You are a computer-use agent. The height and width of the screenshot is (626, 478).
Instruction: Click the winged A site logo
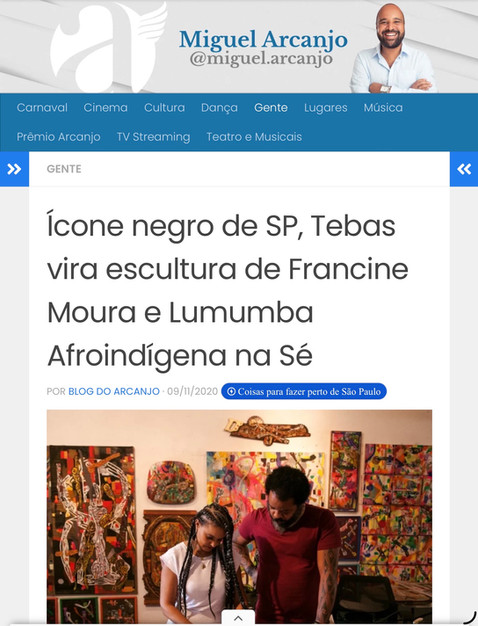[109, 47]
